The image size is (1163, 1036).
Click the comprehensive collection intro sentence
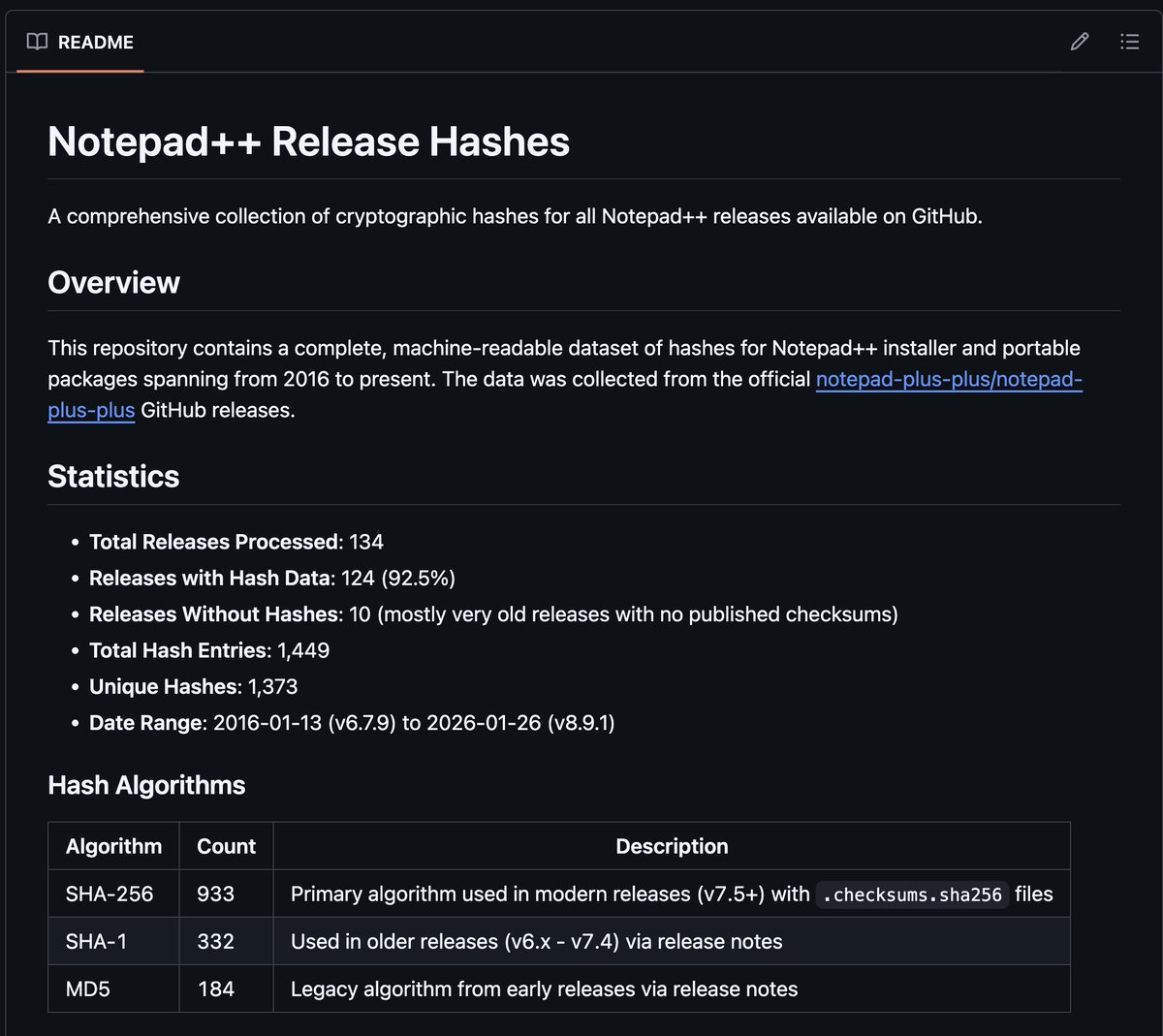515,216
